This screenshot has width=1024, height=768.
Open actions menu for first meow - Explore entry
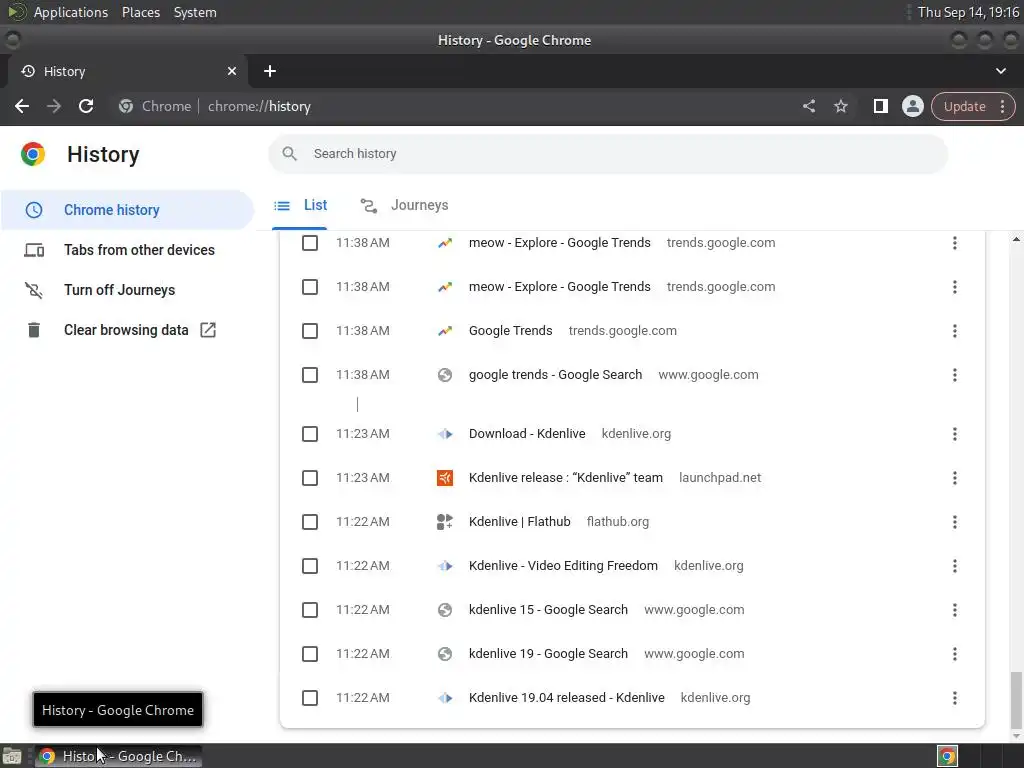[x=954, y=243]
